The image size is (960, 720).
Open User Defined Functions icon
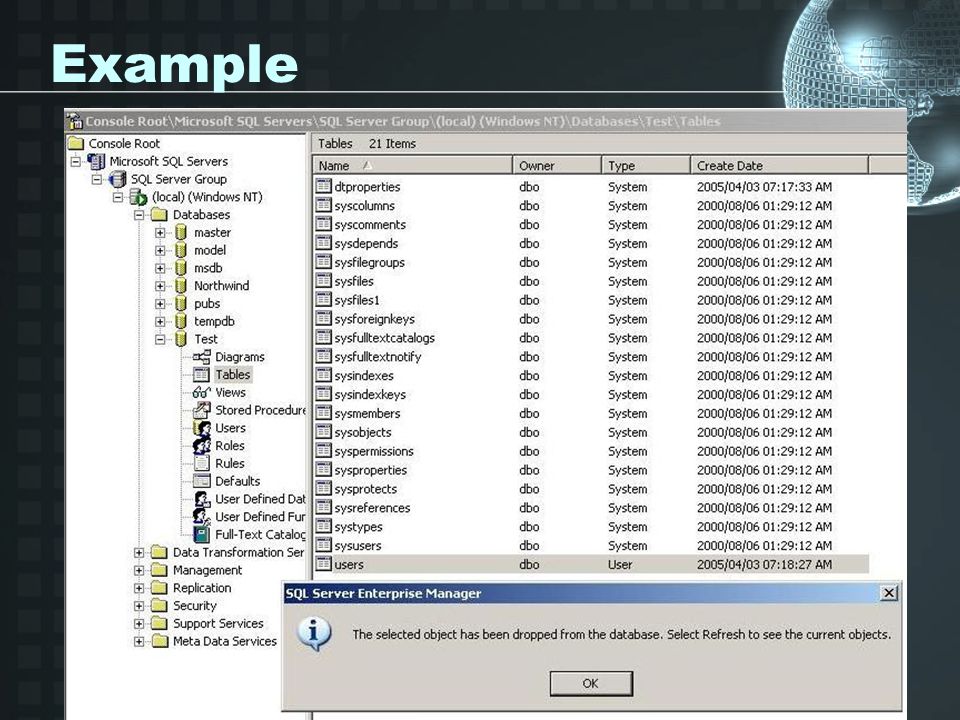tap(201, 517)
